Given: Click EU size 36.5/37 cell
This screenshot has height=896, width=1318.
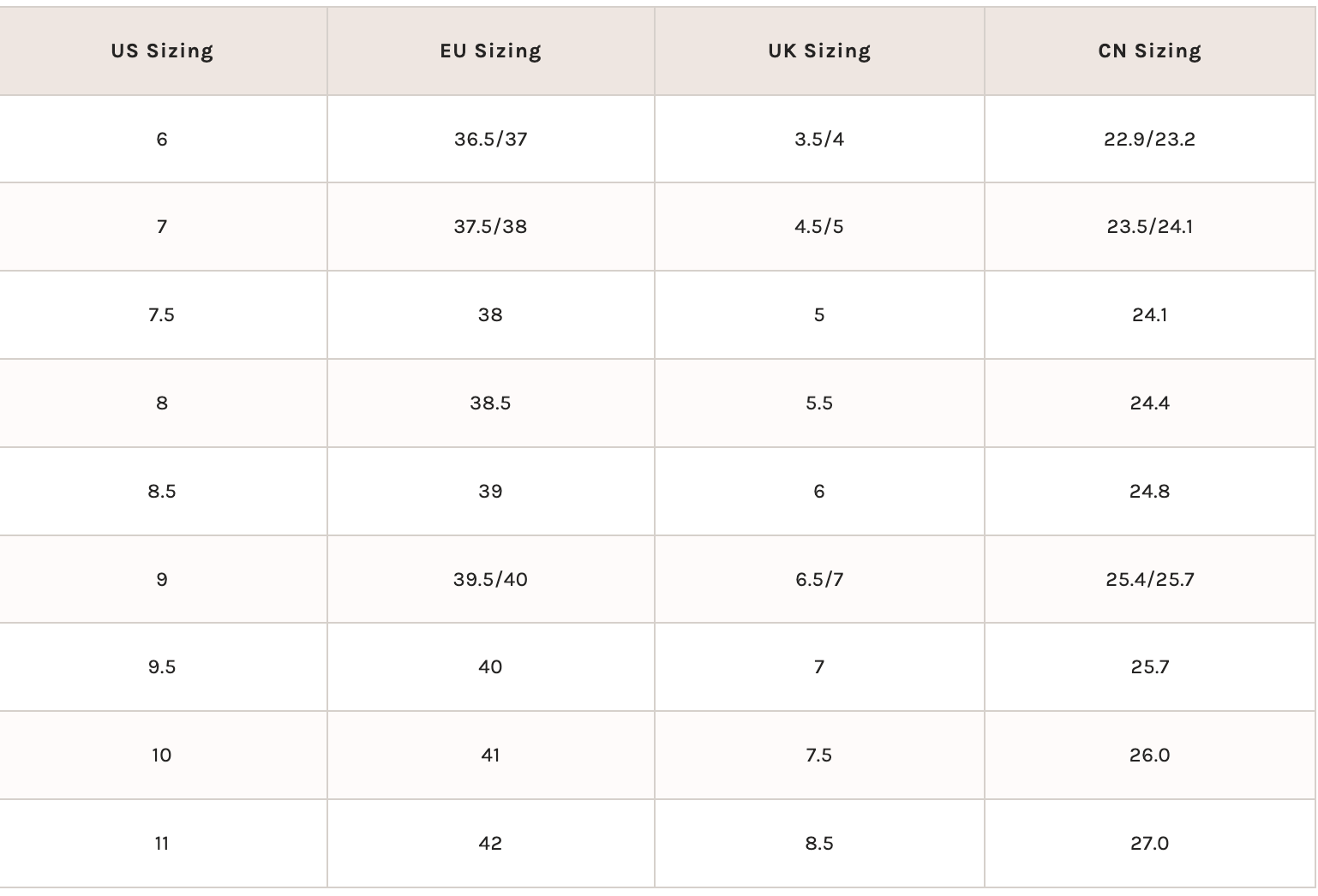Looking at the screenshot, I should coord(490,139).
